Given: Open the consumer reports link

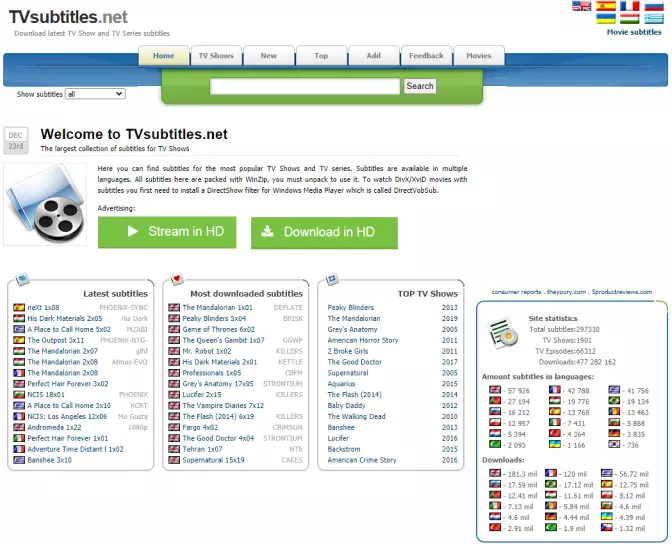Looking at the screenshot, I should pyautogui.click(x=516, y=292).
